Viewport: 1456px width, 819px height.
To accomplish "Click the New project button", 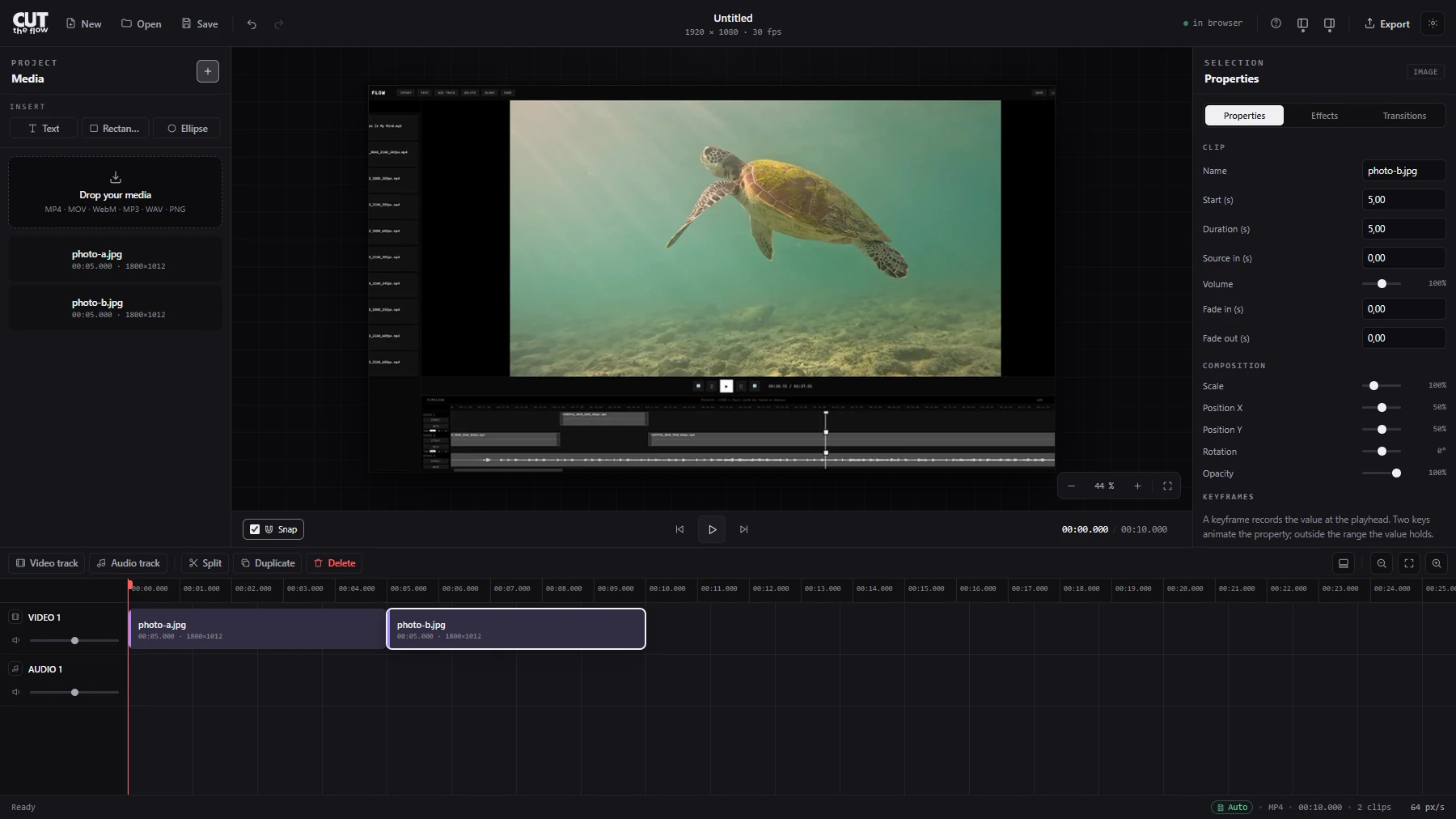I will 83,24.
